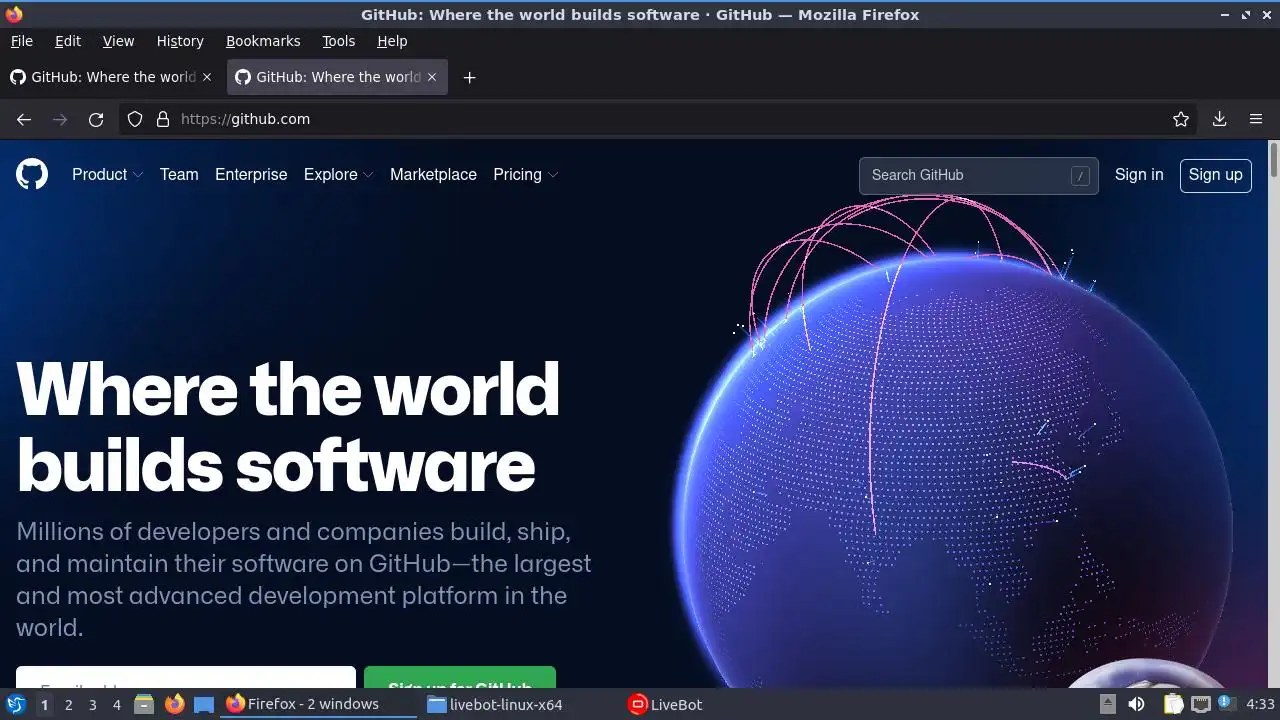Open the File menu

pyautogui.click(x=21, y=41)
